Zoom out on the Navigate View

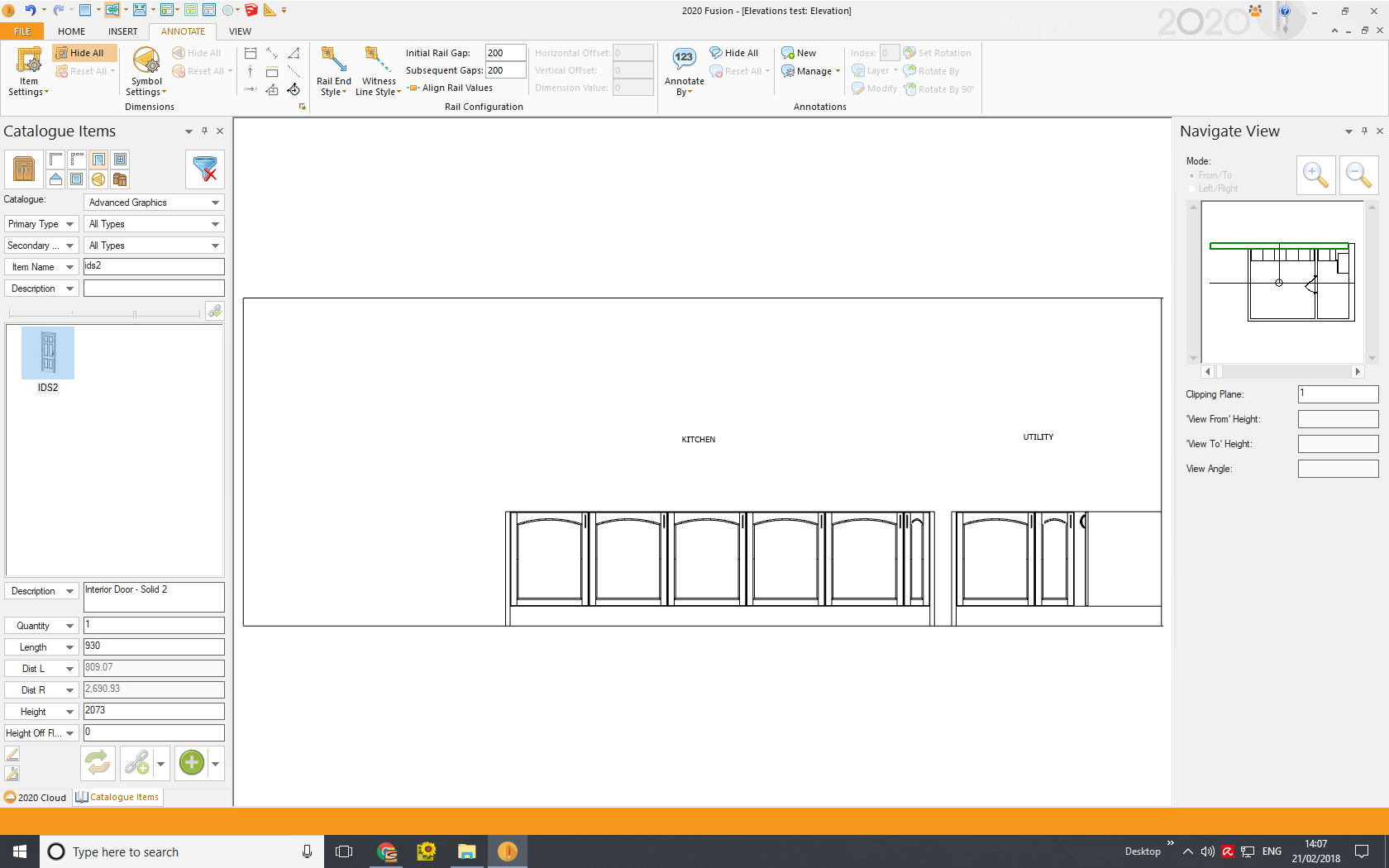pyautogui.click(x=1358, y=175)
